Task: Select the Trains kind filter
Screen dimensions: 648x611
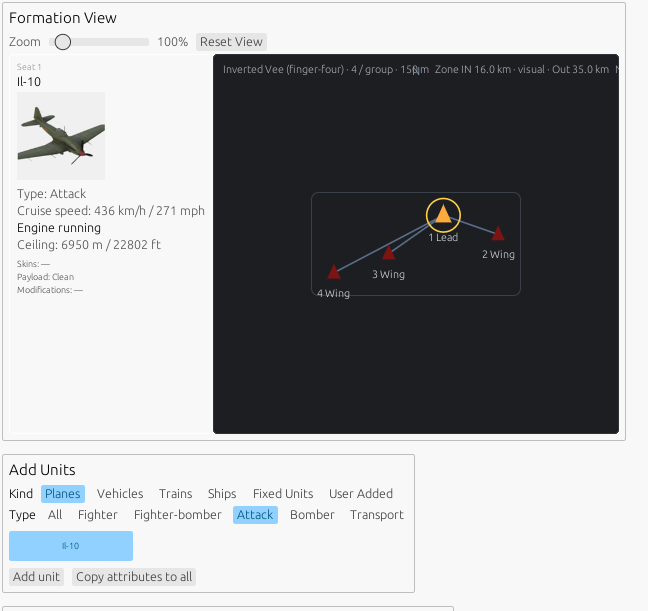Action: pos(176,494)
